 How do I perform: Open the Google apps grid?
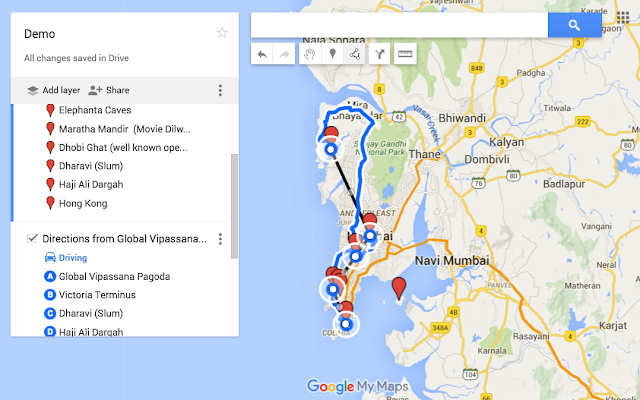623,18
